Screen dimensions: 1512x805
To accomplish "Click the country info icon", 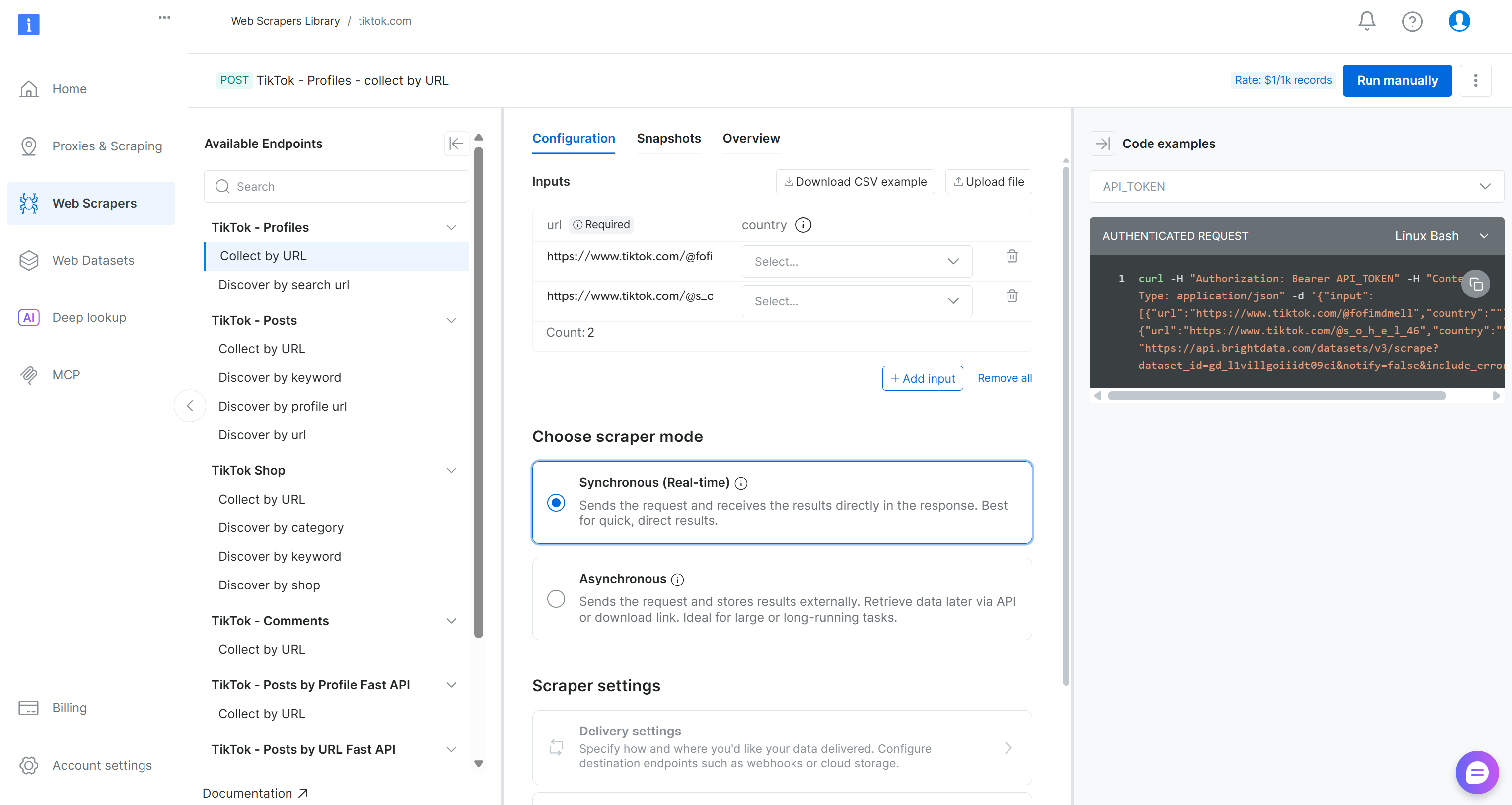I will tap(803, 225).
